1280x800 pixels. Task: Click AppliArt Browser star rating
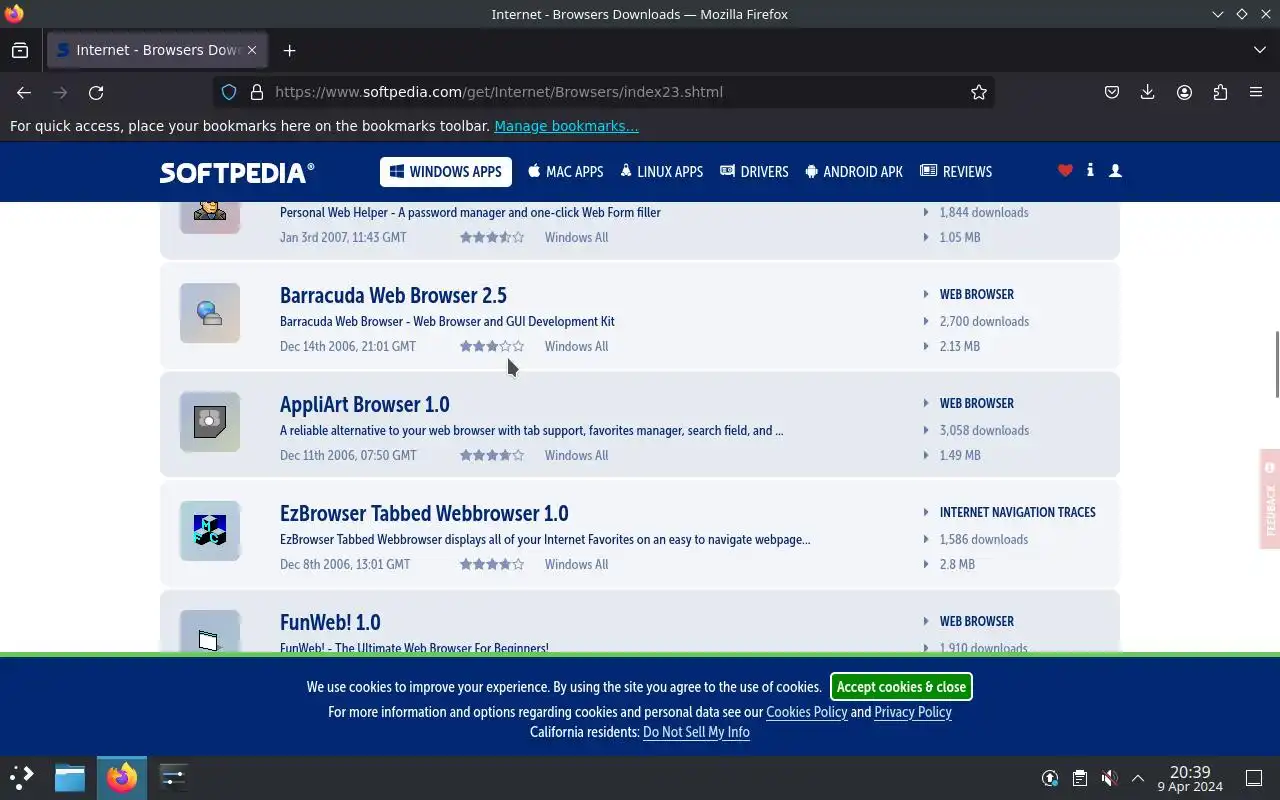(x=492, y=455)
